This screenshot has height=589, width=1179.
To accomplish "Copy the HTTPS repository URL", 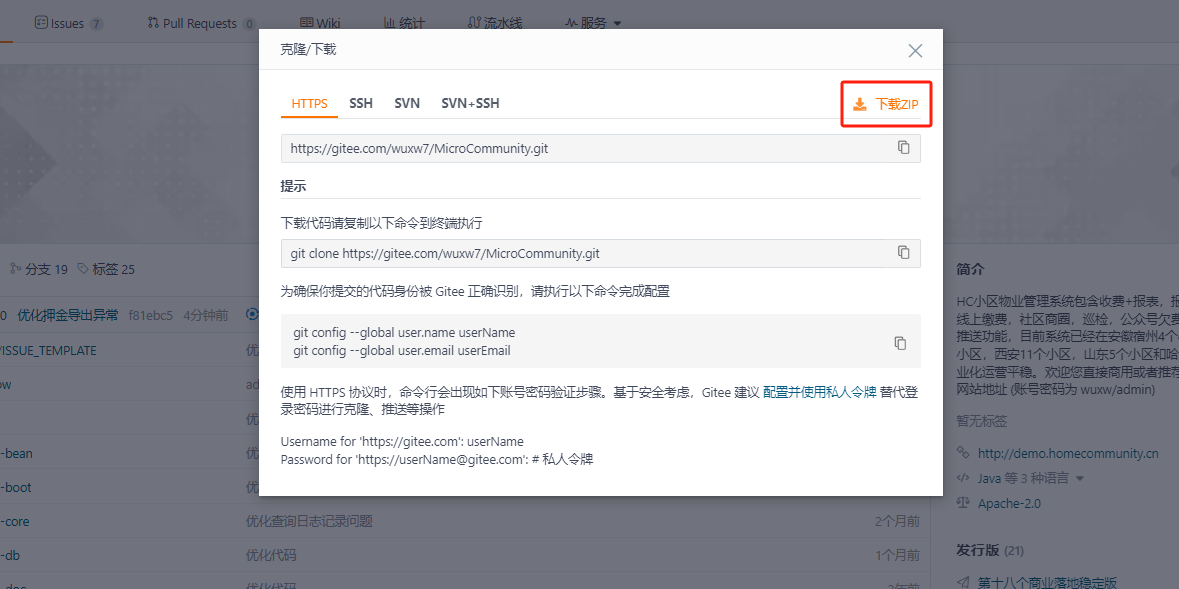I will tap(903, 148).
